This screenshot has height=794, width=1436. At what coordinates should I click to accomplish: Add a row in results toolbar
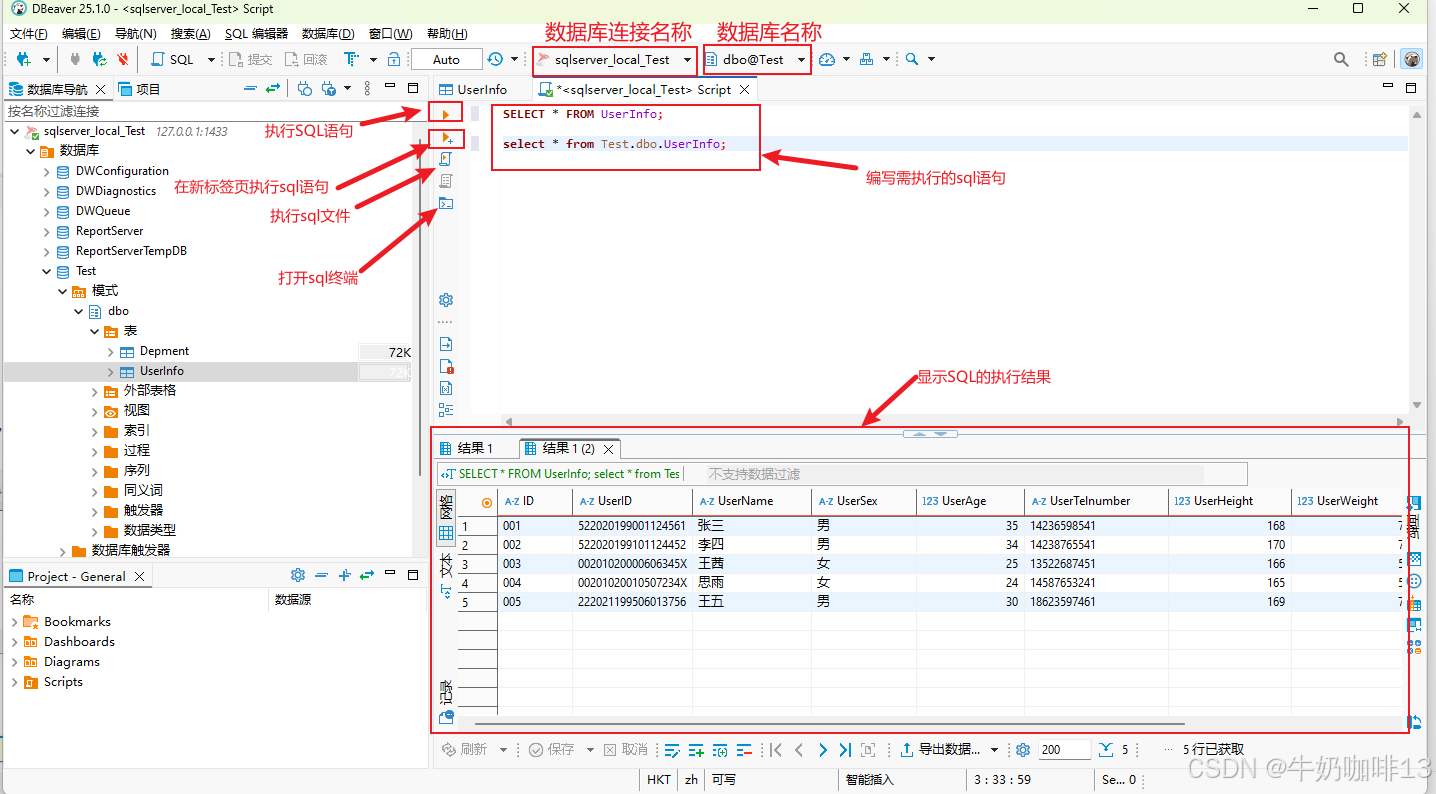click(696, 749)
